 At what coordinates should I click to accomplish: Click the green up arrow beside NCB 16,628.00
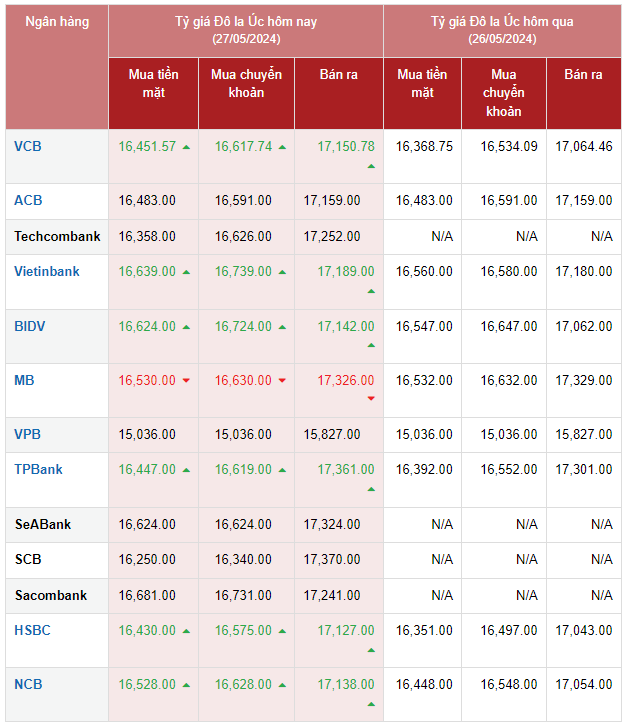click(x=282, y=685)
